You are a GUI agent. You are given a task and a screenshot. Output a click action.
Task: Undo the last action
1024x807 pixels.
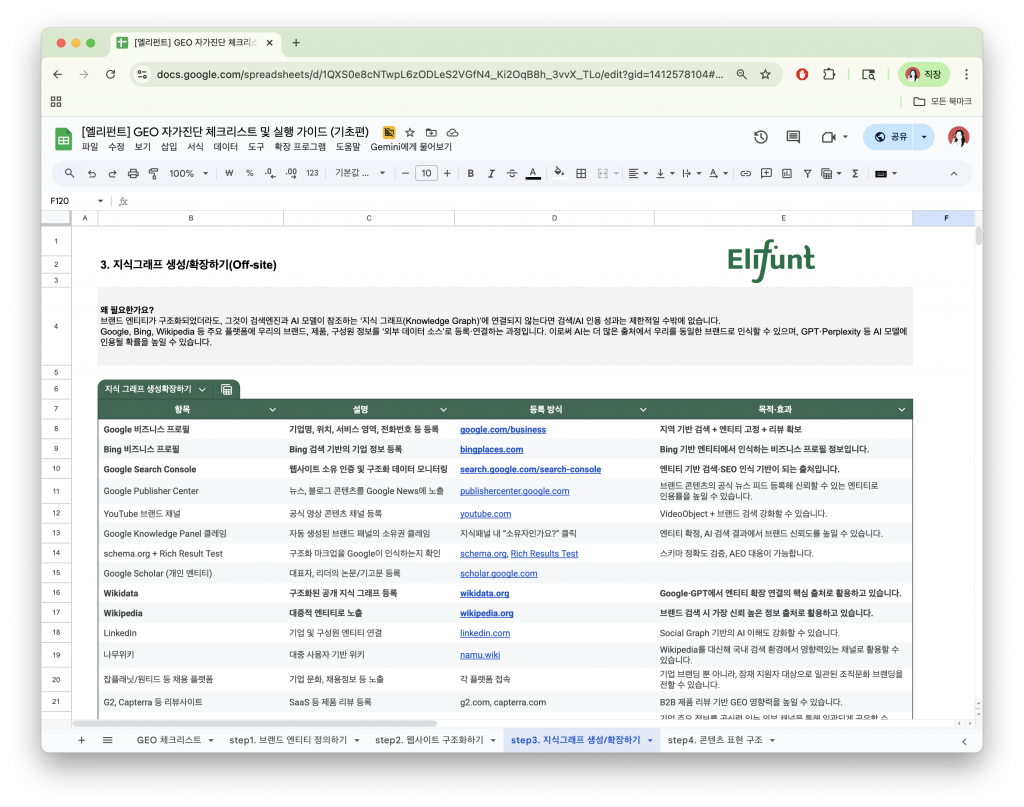pyautogui.click(x=91, y=174)
